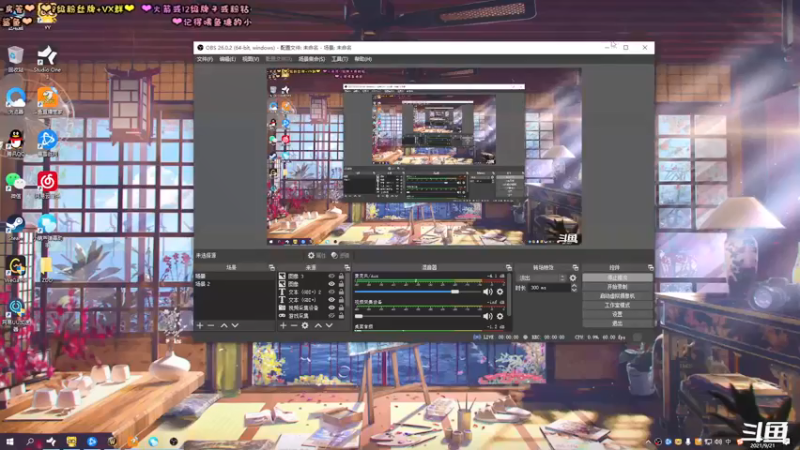Click taskbar search magnifier icon
800x450 pixels.
(x=30, y=442)
